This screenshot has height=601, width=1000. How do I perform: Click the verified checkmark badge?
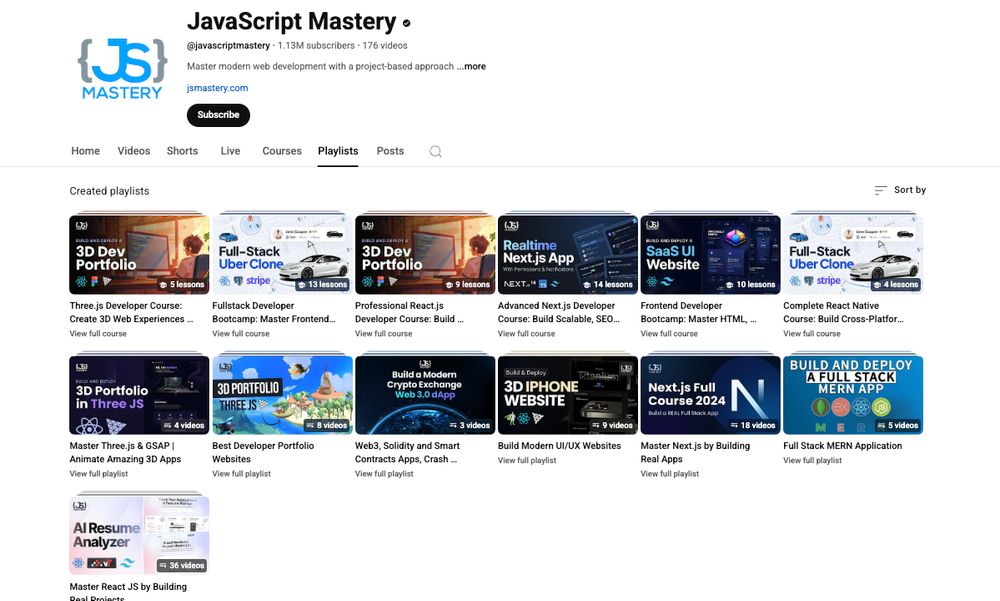[406, 23]
